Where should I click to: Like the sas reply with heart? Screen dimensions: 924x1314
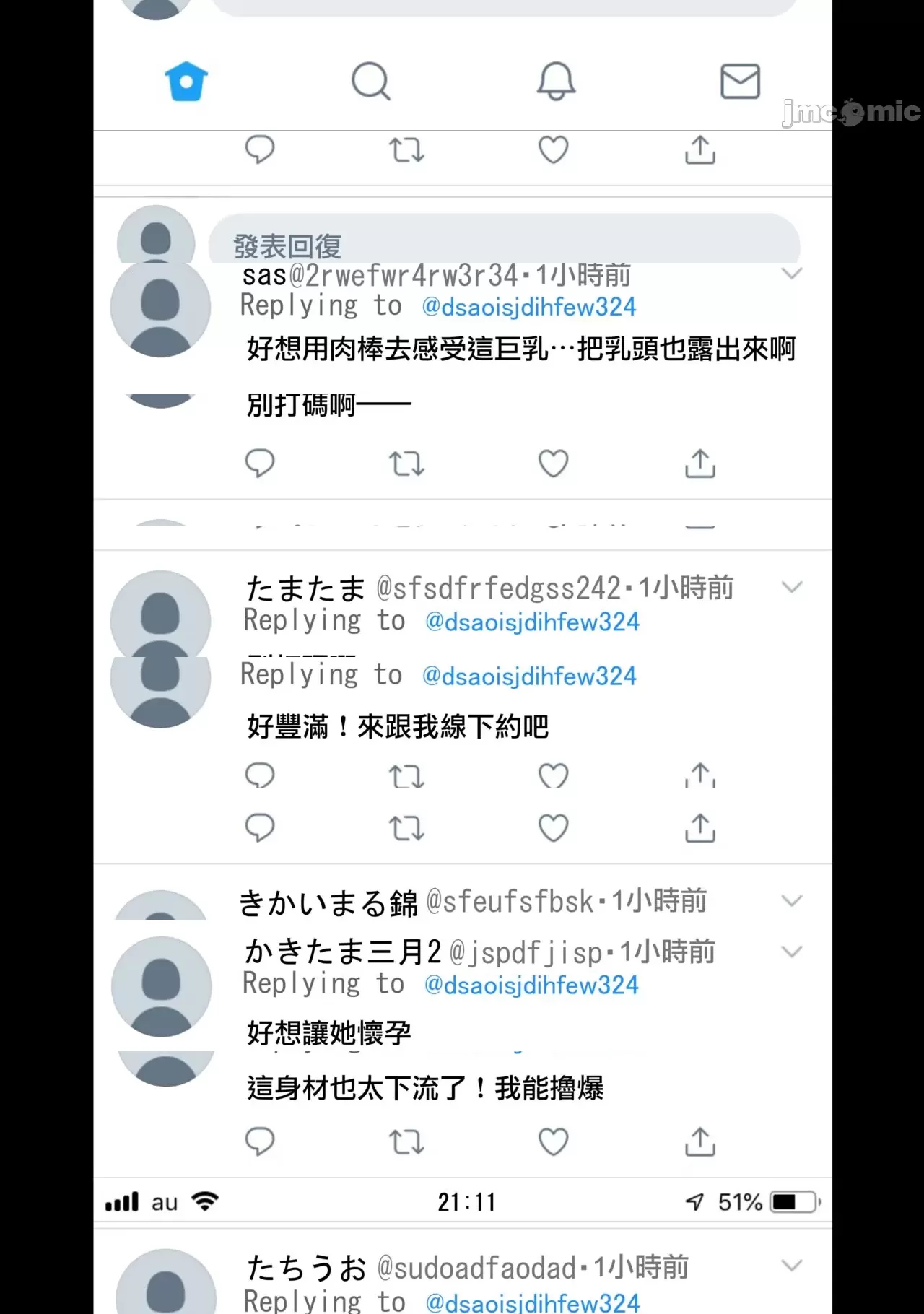(554, 464)
